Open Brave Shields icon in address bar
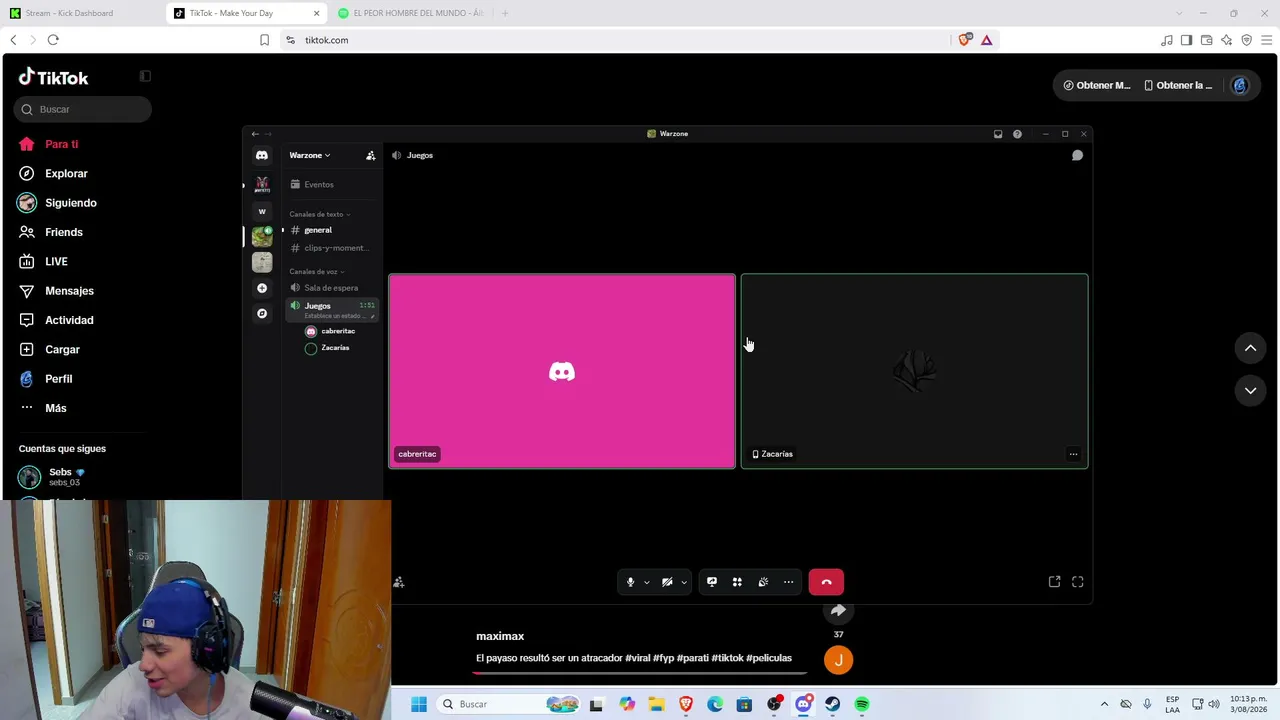The width and height of the screenshot is (1280, 720). [x=964, y=40]
